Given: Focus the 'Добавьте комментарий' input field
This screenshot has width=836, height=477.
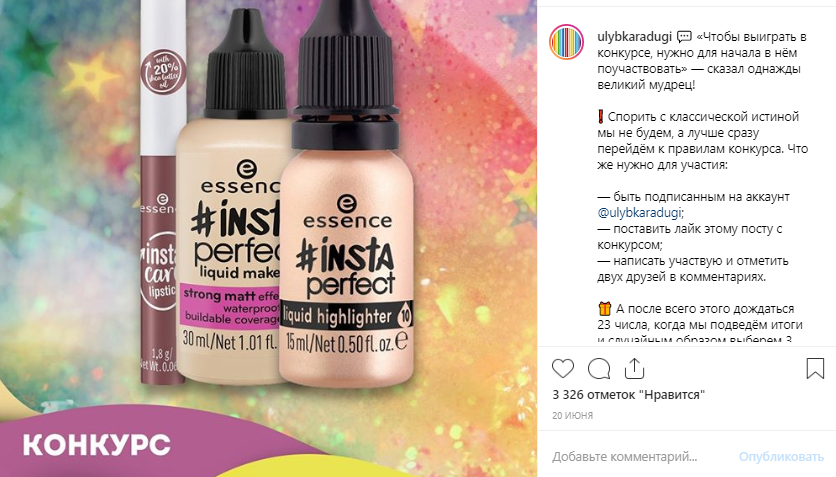Looking at the screenshot, I should coord(624,457).
